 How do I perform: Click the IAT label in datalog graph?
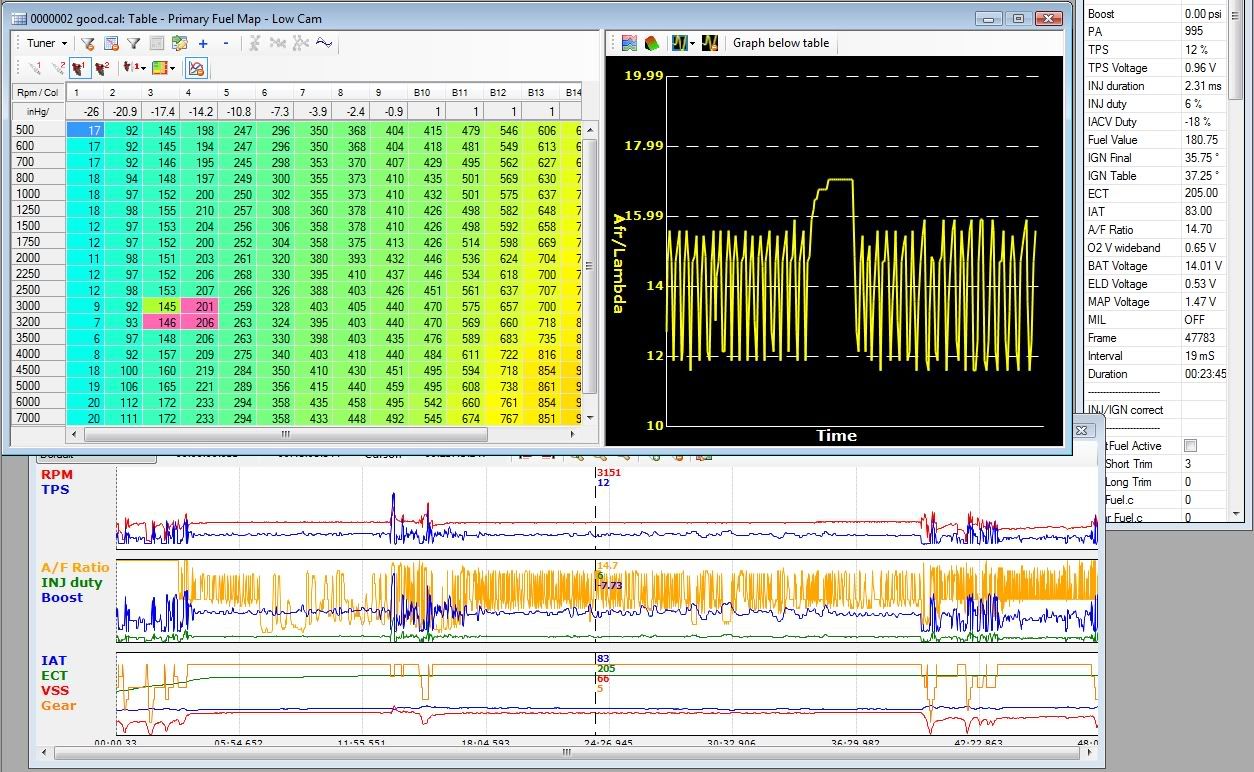coord(54,660)
